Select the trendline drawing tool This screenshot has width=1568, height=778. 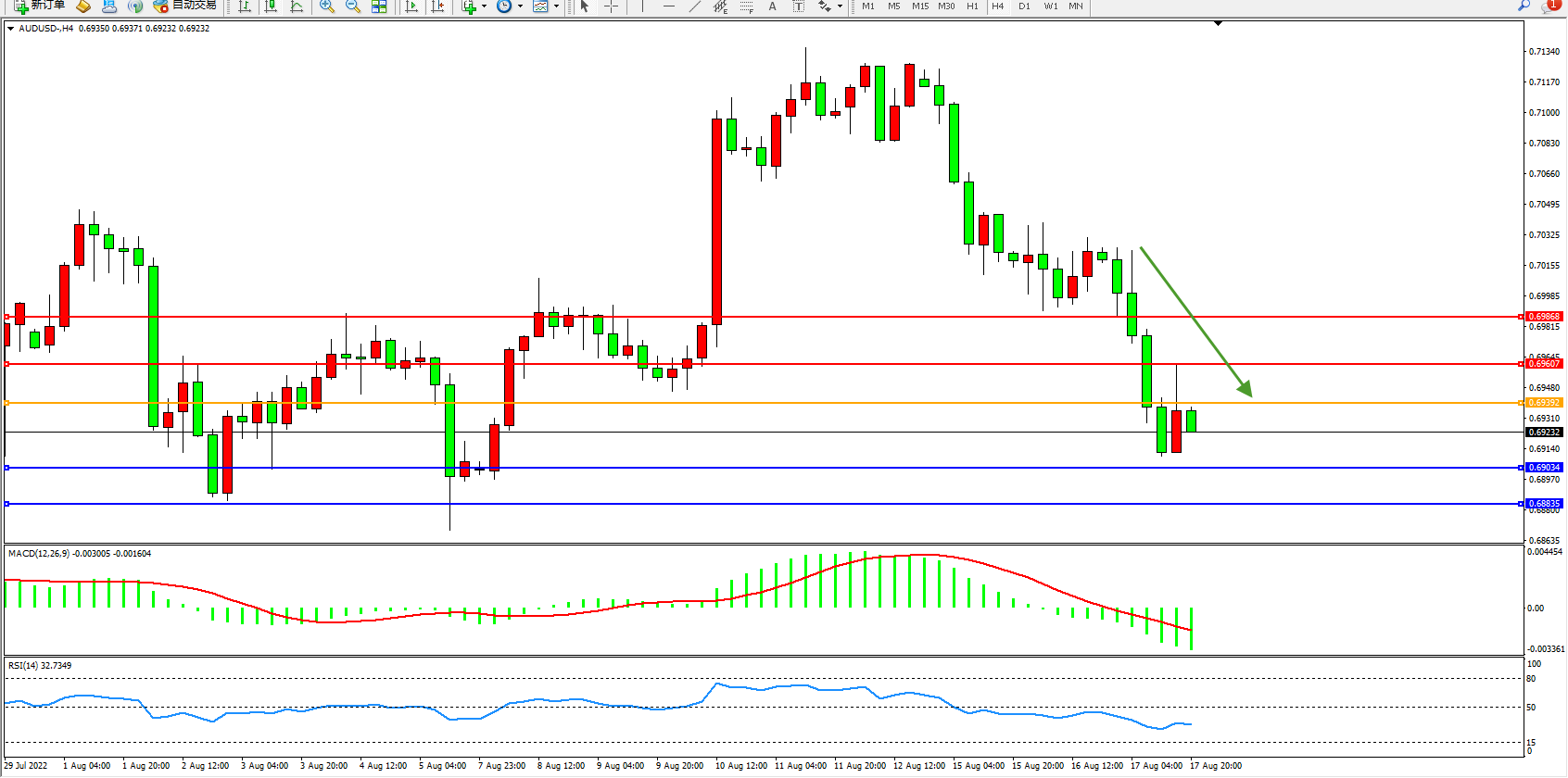[695, 6]
